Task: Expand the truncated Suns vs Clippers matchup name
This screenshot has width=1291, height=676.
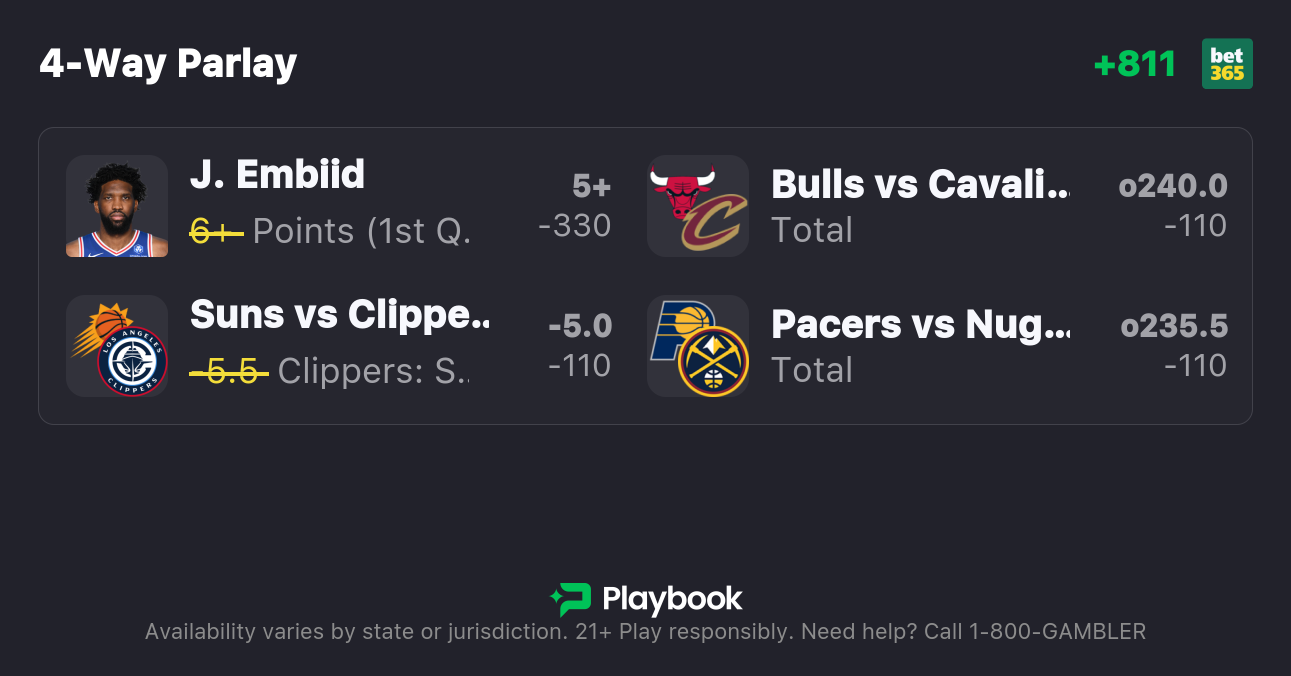Action: [x=340, y=315]
